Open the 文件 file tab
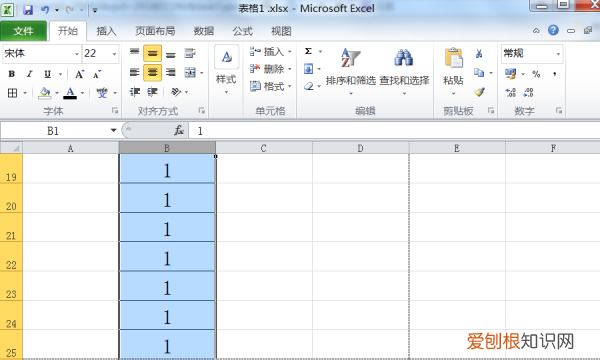The height and width of the screenshot is (360, 600). pos(24,31)
